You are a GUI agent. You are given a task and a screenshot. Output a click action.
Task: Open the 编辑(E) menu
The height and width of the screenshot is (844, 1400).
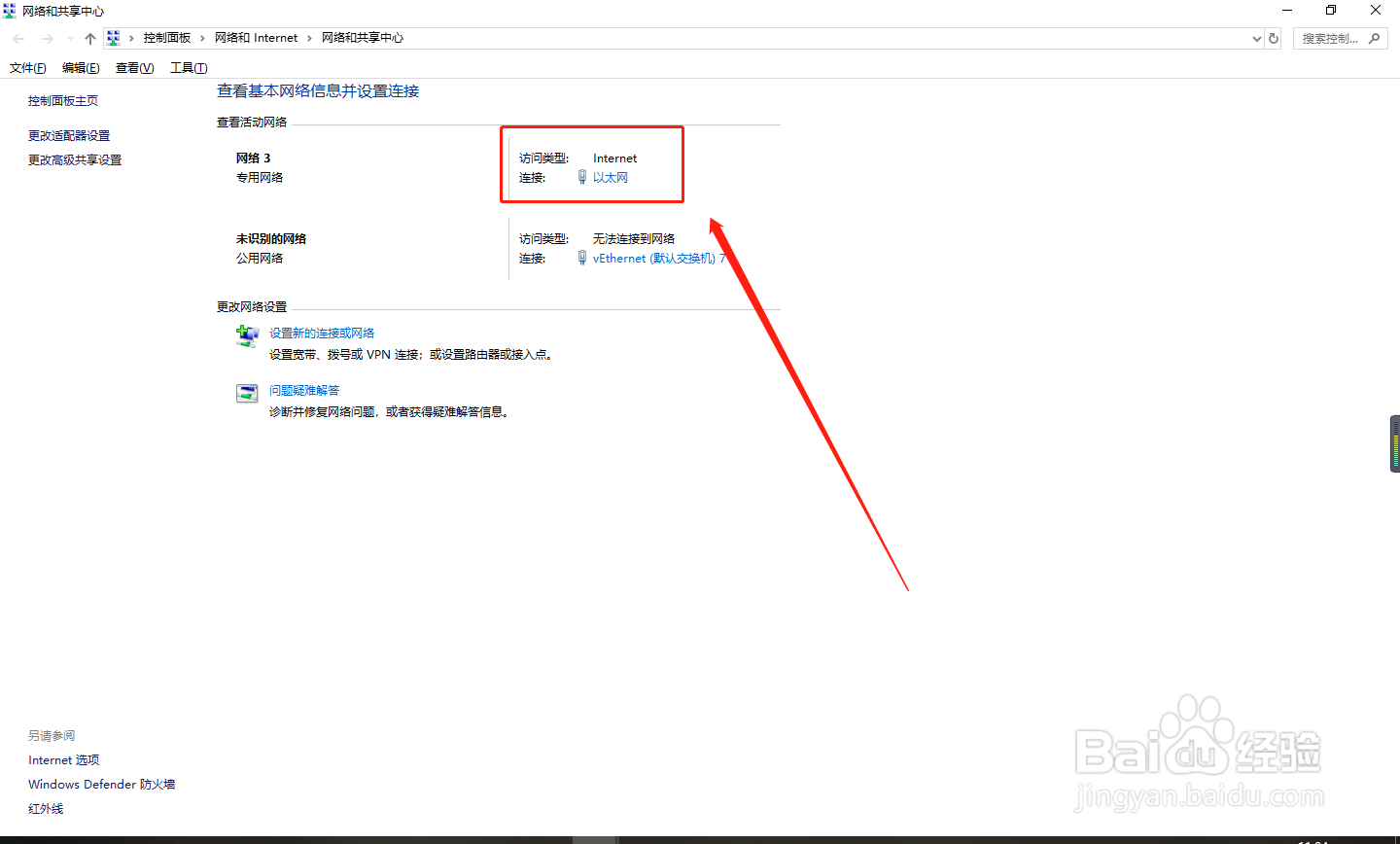81,68
